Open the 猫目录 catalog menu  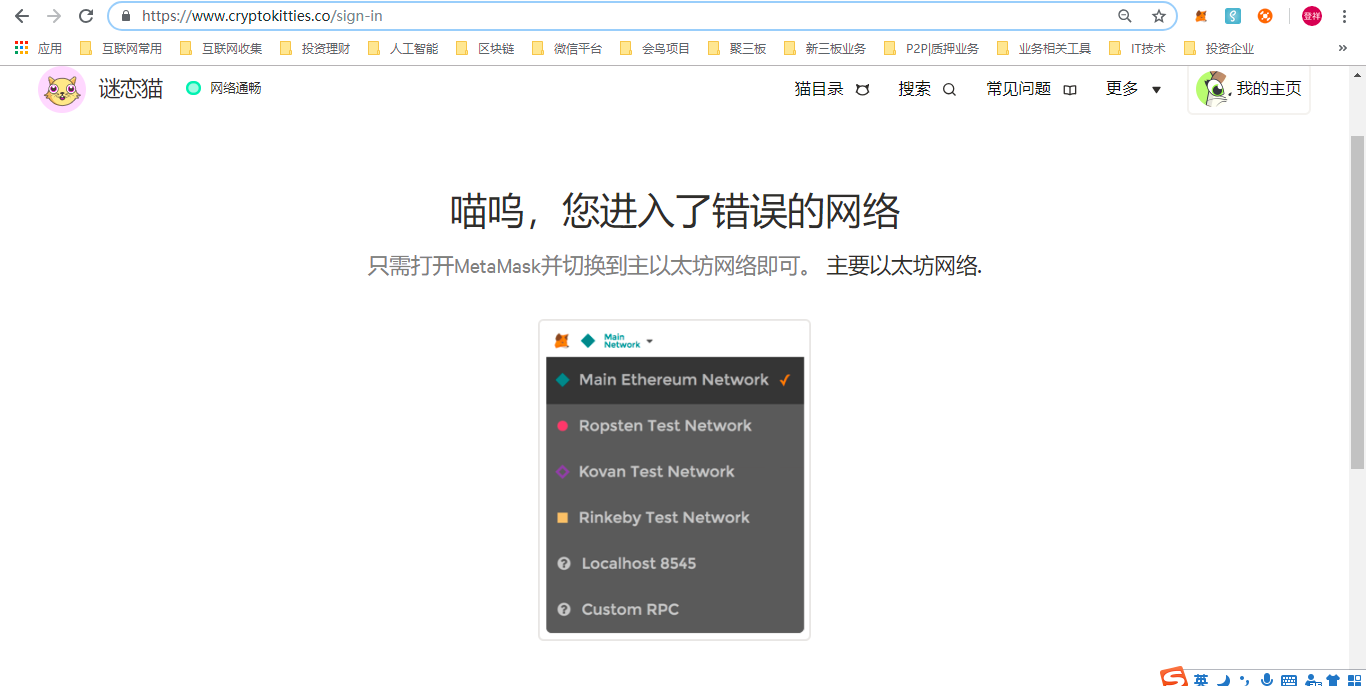click(831, 89)
